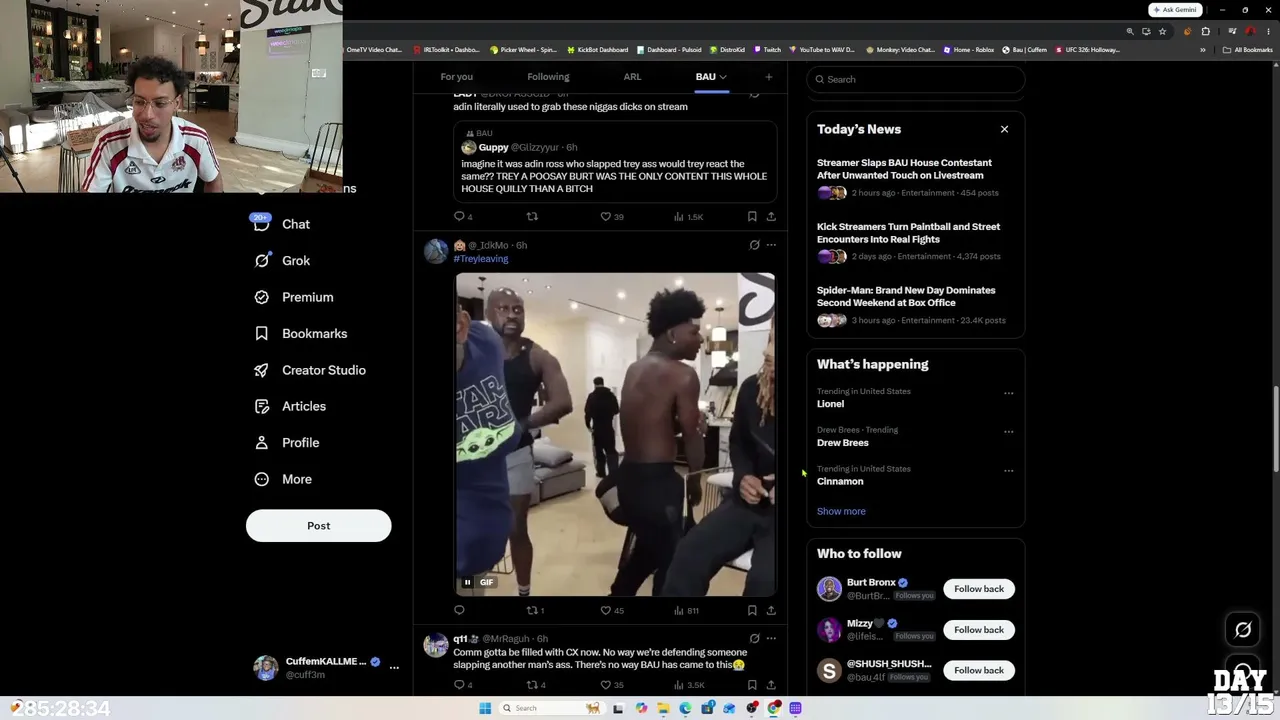Open the All Bookmarks folder
The image size is (1280, 720).
click(x=1248, y=50)
